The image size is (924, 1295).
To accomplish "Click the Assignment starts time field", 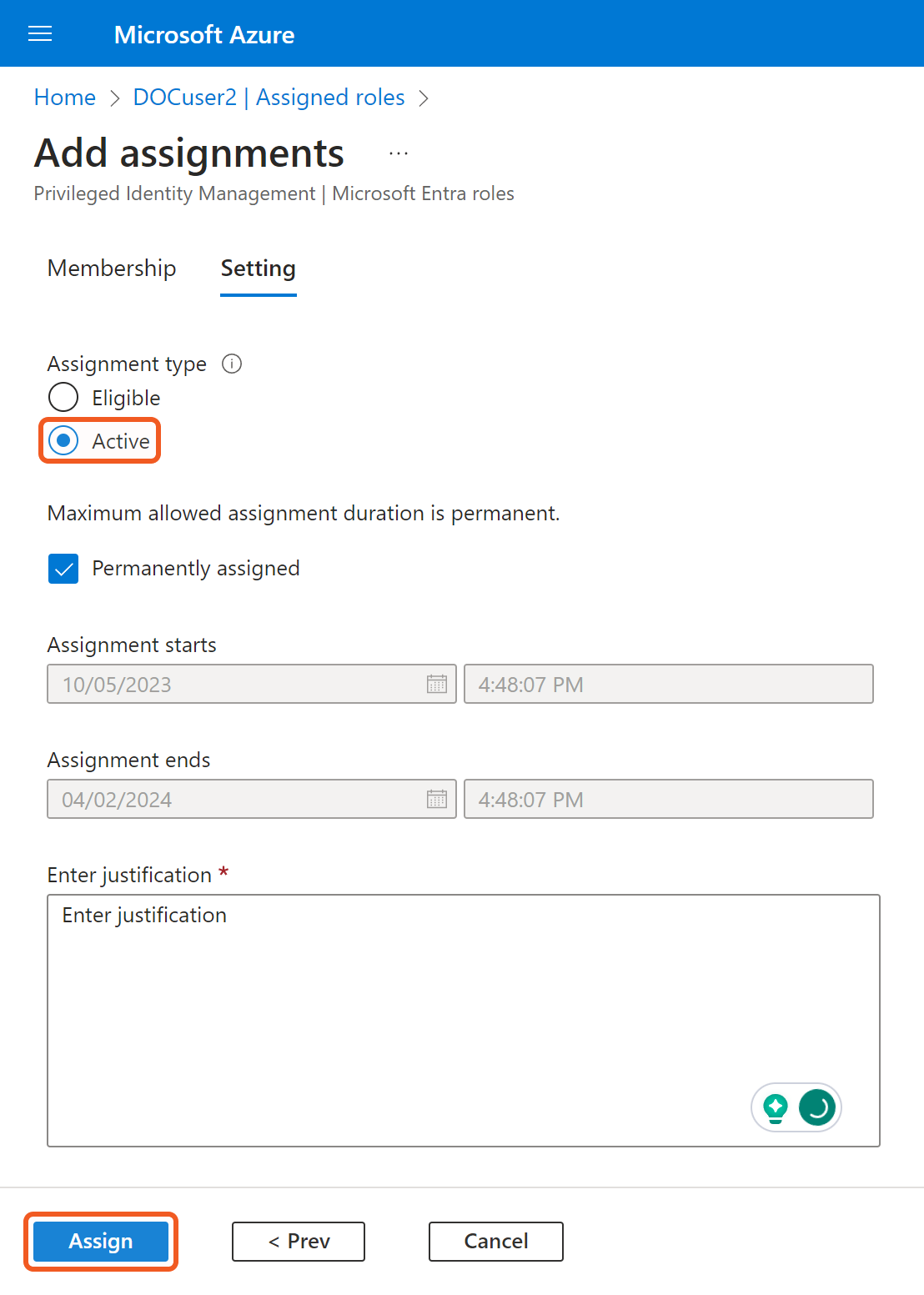I will pyautogui.click(x=668, y=685).
